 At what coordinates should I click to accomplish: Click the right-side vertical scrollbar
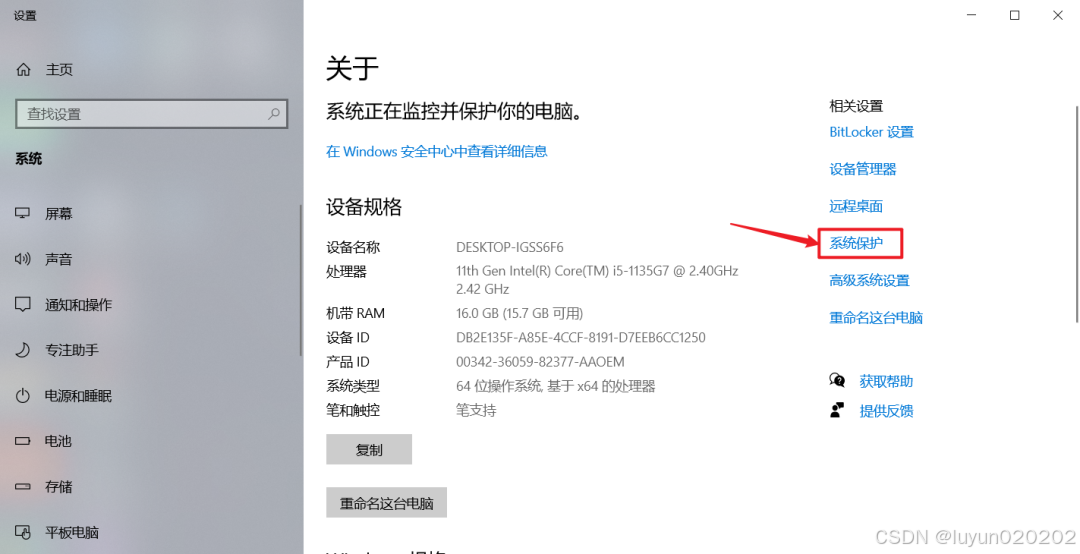tap(1077, 214)
